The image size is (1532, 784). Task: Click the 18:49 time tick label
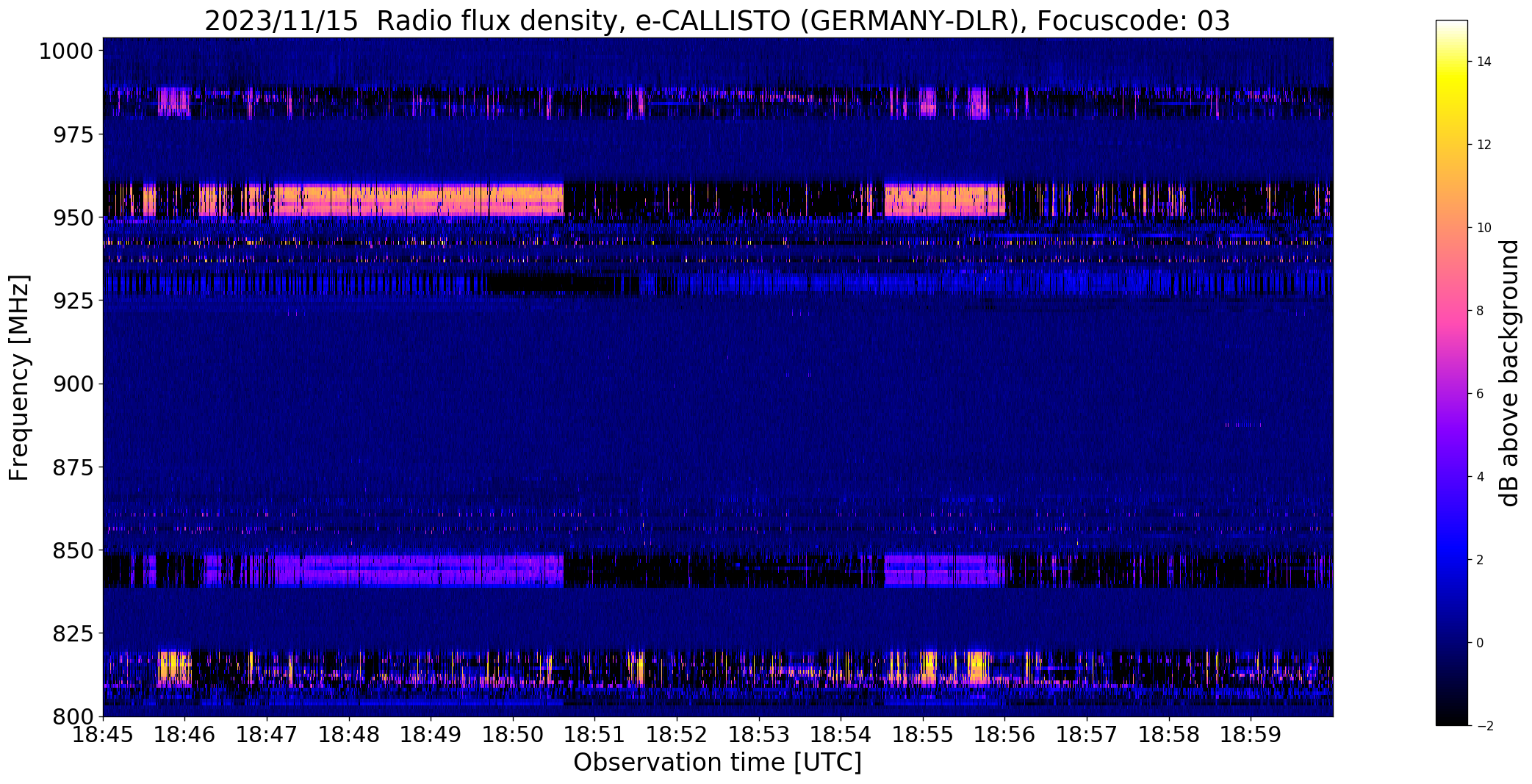[x=431, y=735]
